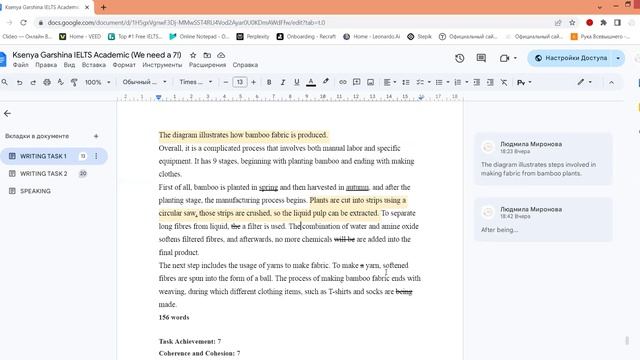This screenshot has height=360, width=640.
Task: Switch to the WRITING TASK 2 tab
Action: 44,173
